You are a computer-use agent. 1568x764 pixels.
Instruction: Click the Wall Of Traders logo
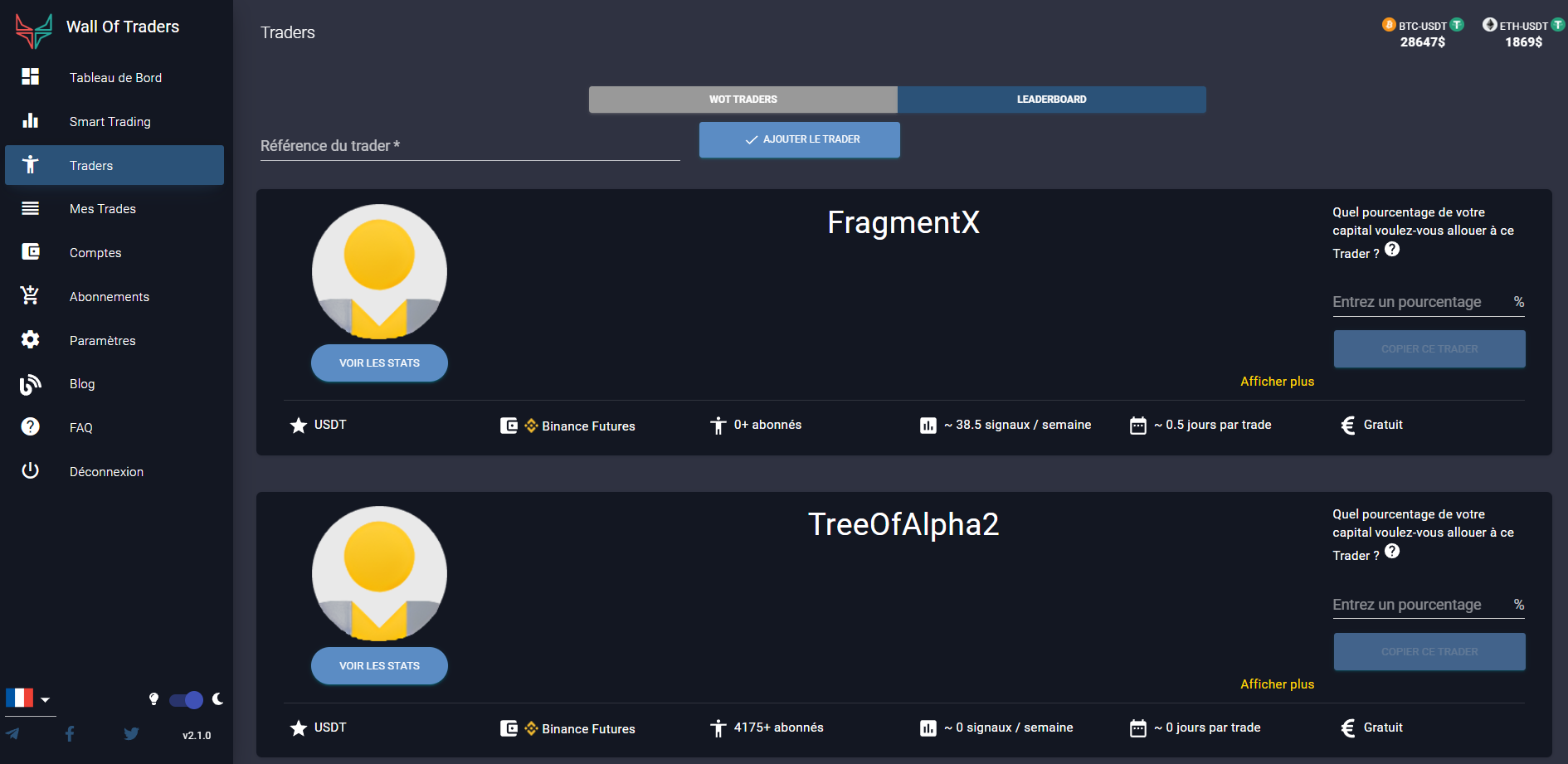[x=34, y=31]
